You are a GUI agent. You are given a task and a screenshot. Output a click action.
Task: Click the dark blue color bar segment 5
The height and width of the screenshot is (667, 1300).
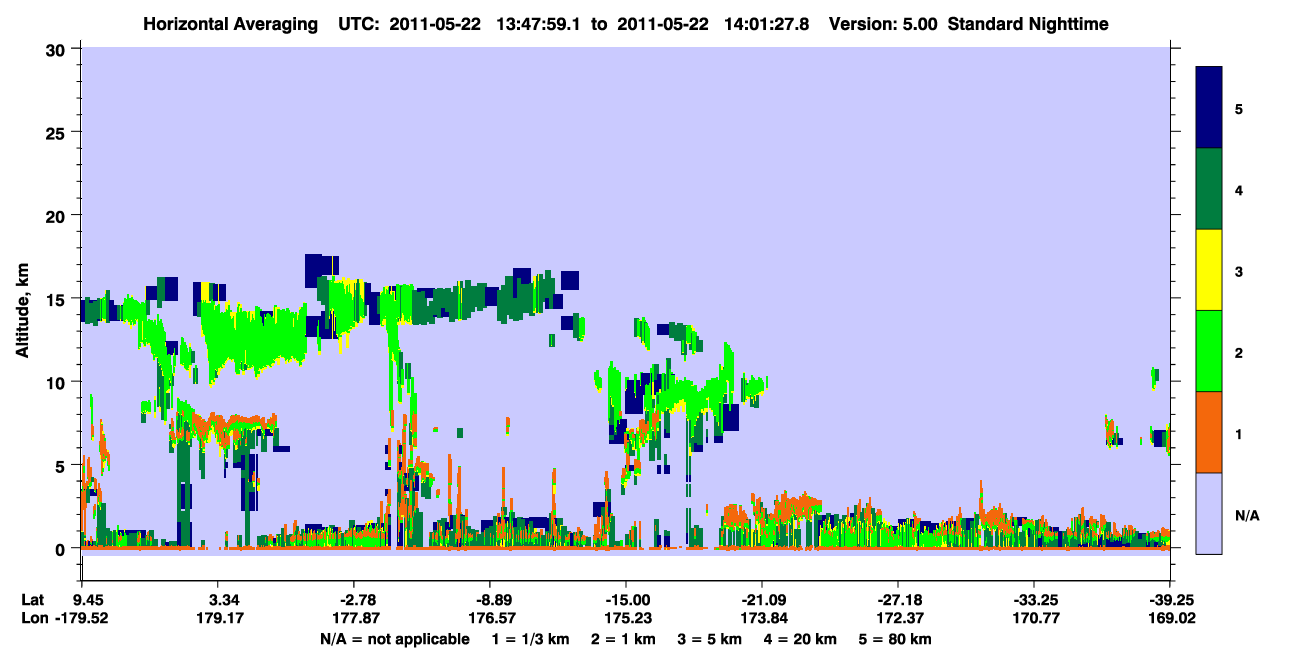click(1209, 107)
